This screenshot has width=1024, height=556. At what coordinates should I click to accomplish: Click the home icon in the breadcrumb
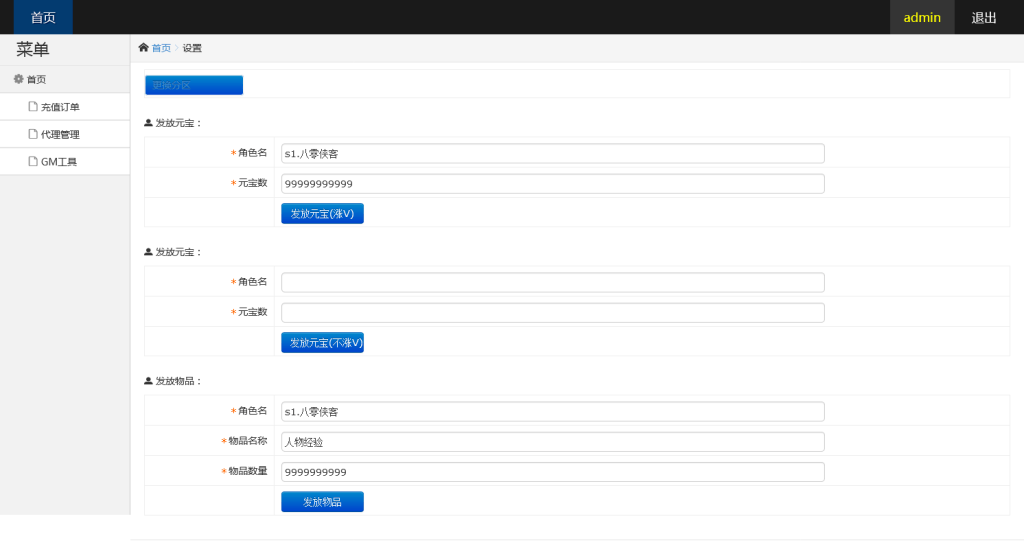(x=143, y=48)
